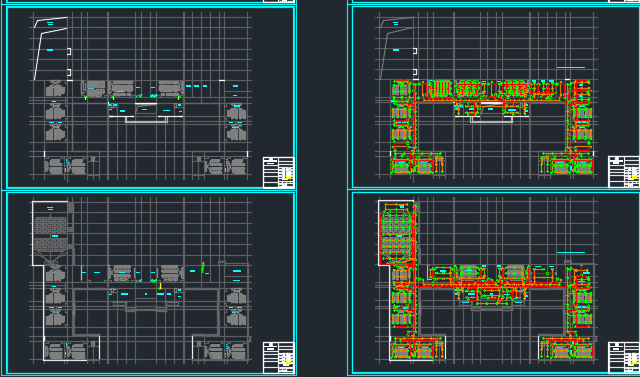Image resolution: width=640 pixels, height=377 pixels.
Task: Click the bottom-right sheet's title block table
Action: pos(624,358)
